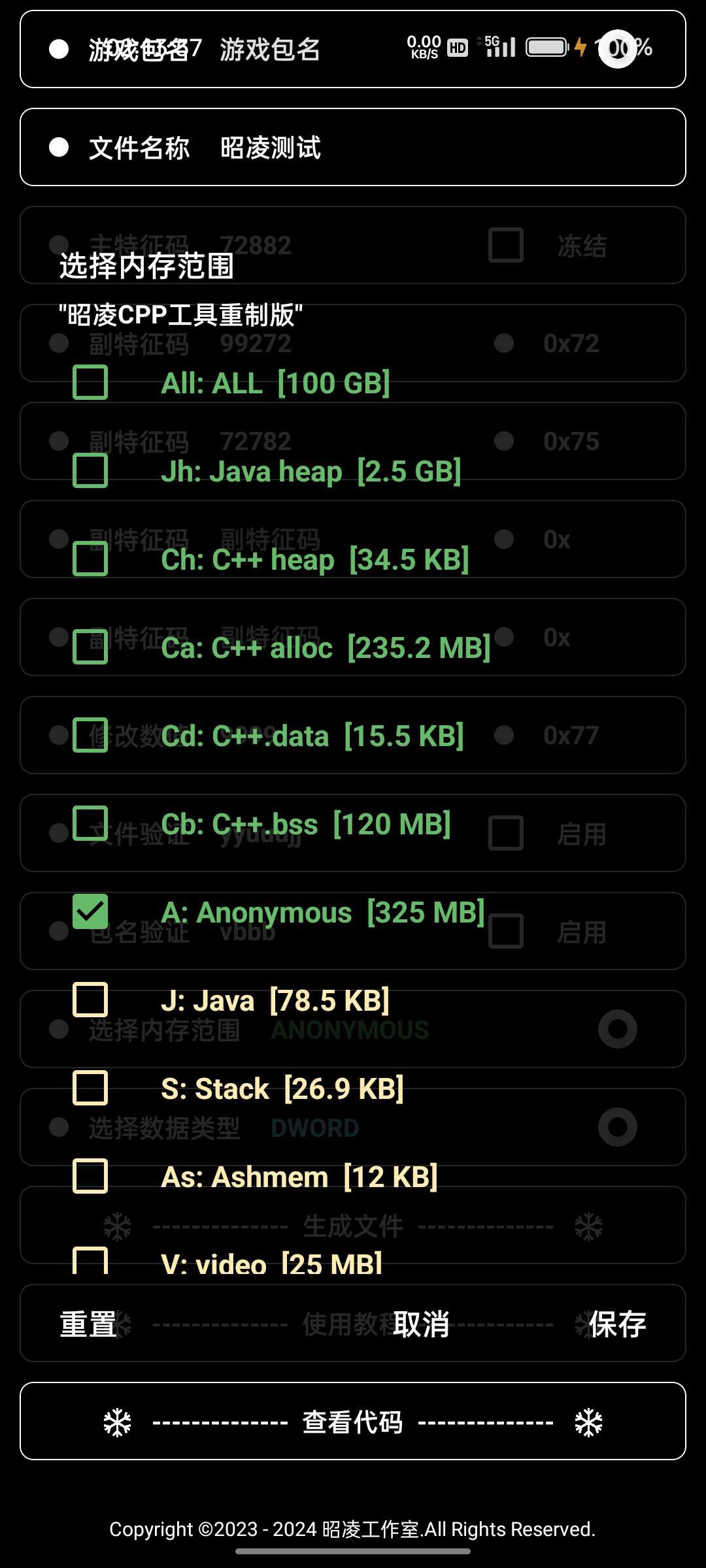This screenshot has height=1568, width=706.
Task: Tap the circle selector on the ANONYMOUS row
Action: 616,1029
